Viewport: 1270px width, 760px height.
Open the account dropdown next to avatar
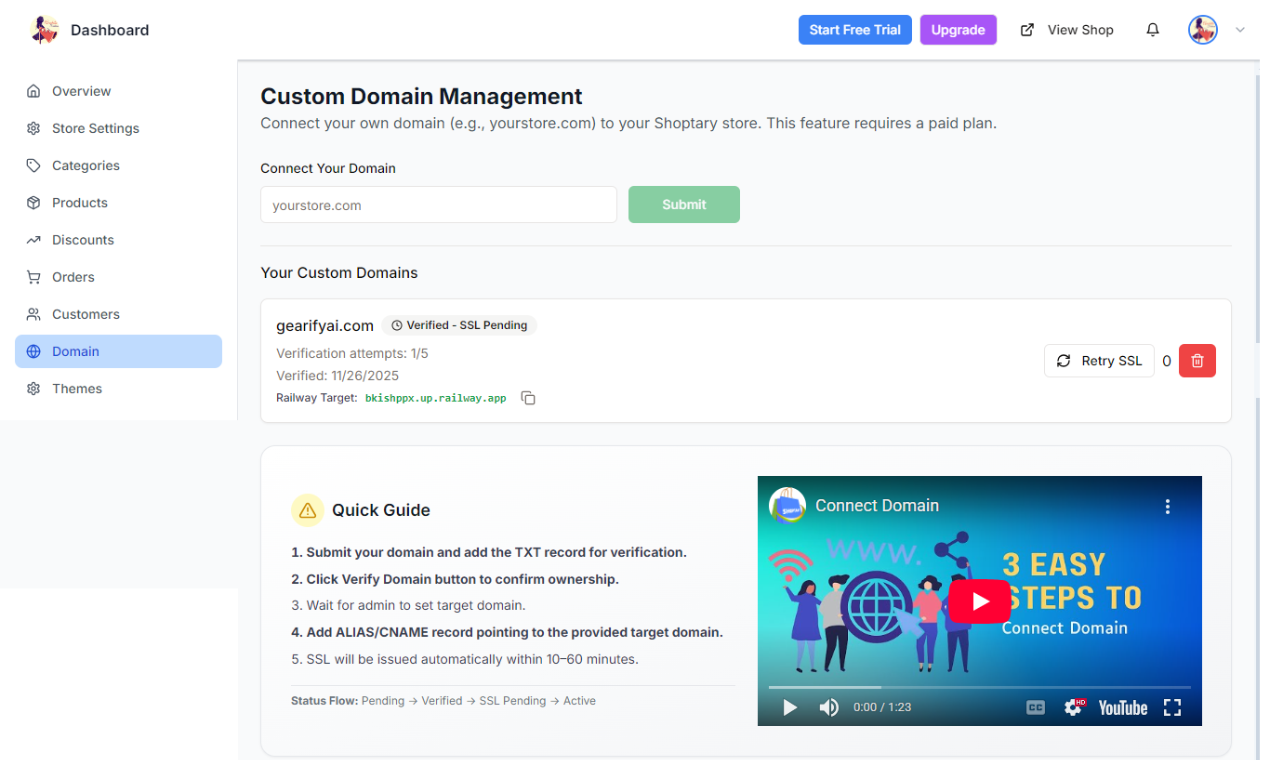point(1240,30)
